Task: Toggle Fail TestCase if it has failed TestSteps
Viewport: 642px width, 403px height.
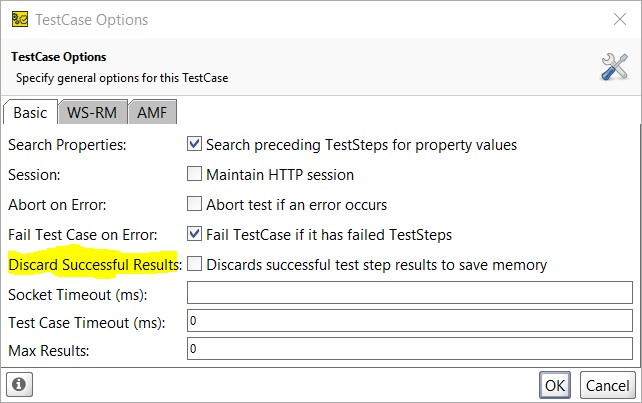Action: click(195, 235)
